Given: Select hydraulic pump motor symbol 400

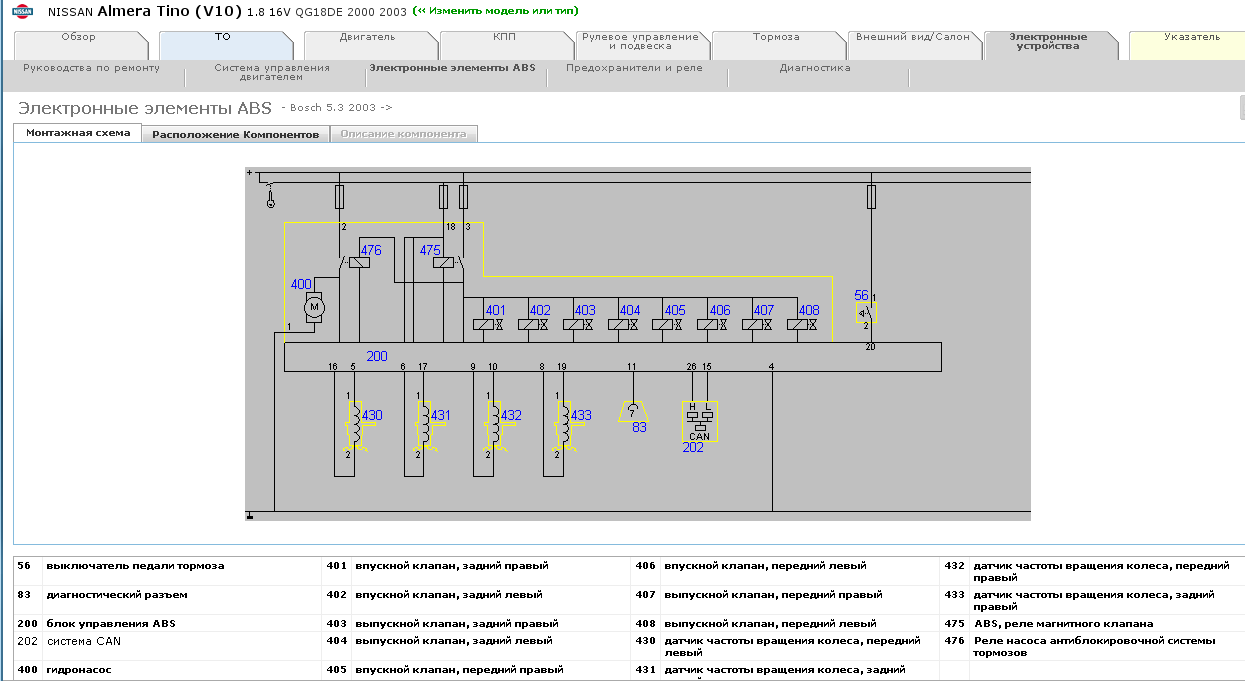Looking at the screenshot, I should click(x=313, y=306).
